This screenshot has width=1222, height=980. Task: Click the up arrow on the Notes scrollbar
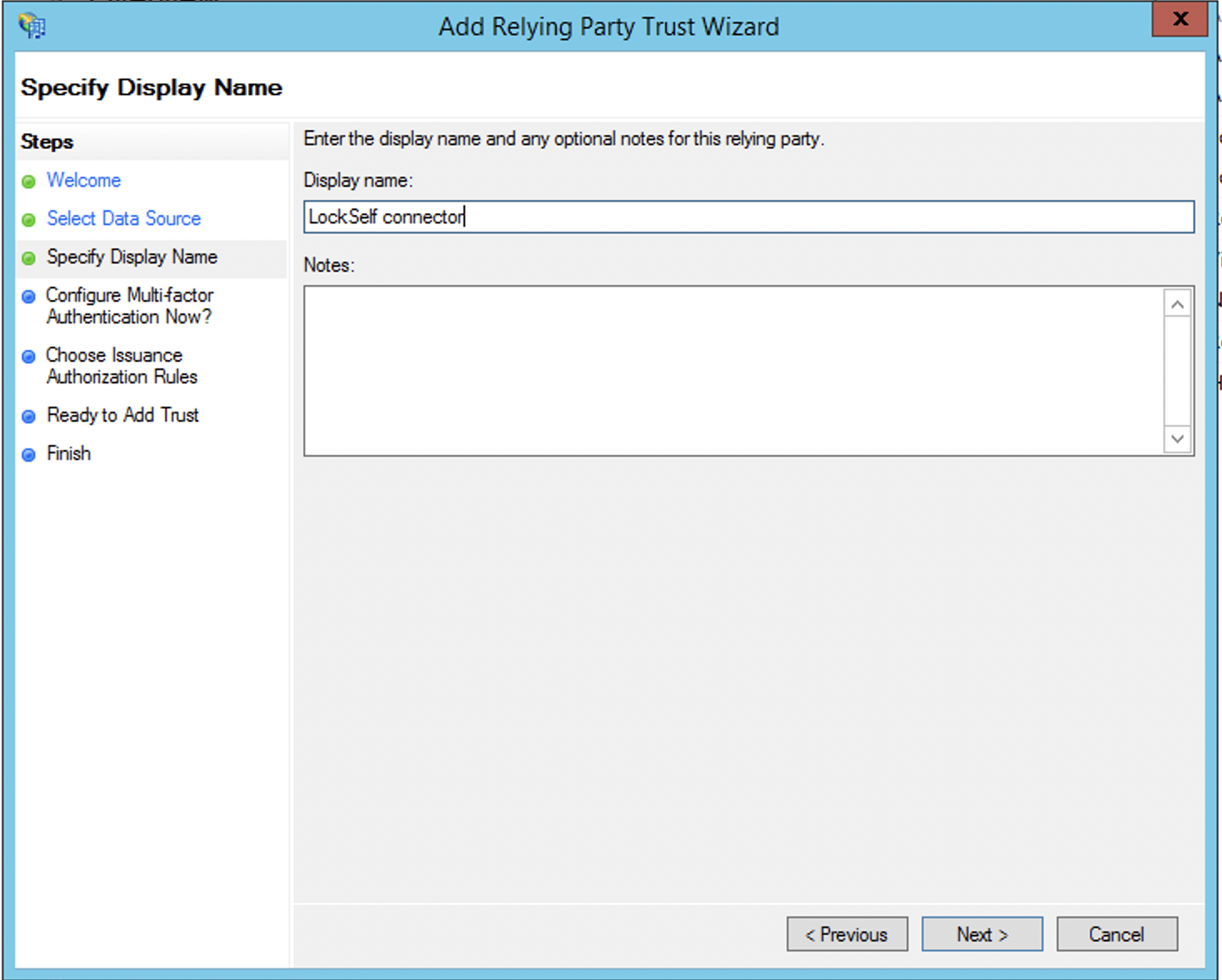tap(1176, 303)
